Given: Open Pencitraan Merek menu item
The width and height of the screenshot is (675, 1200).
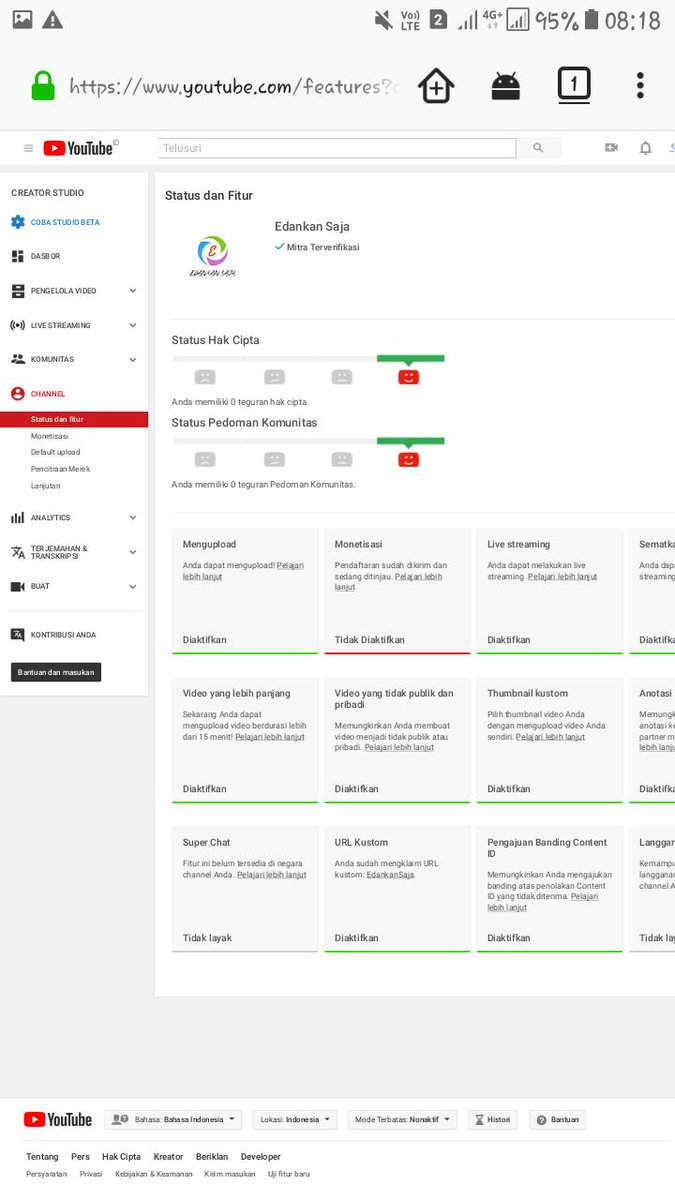Looking at the screenshot, I should coord(60,469).
